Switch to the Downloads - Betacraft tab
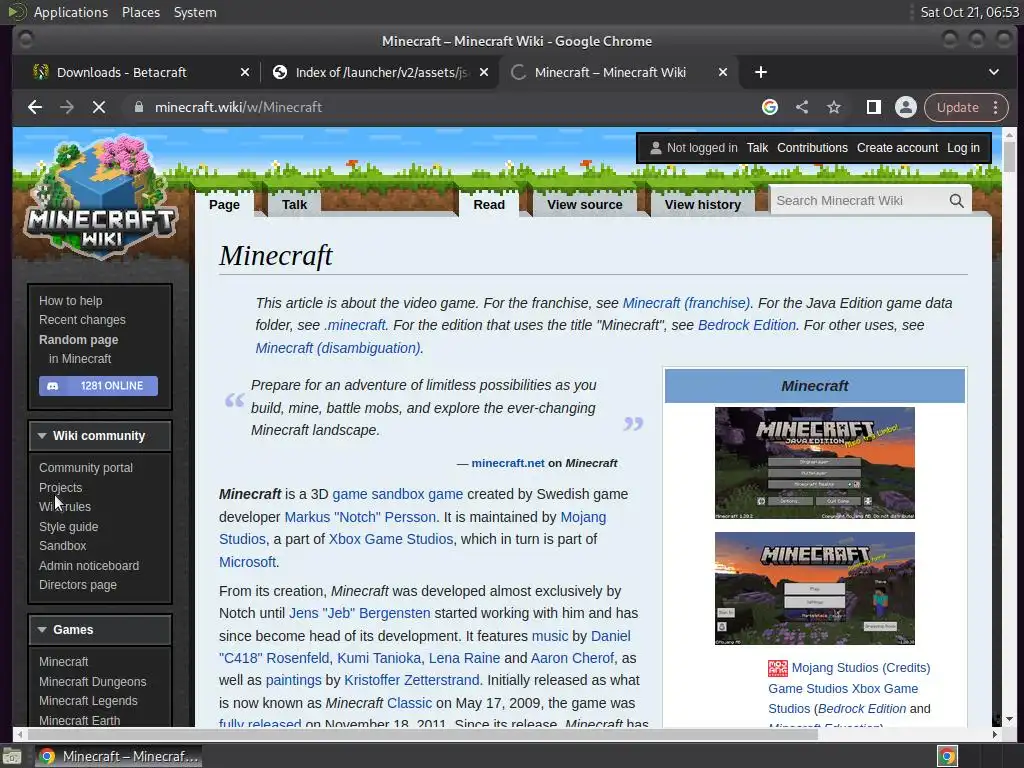The height and width of the screenshot is (768, 1024). tap(141, 72)
